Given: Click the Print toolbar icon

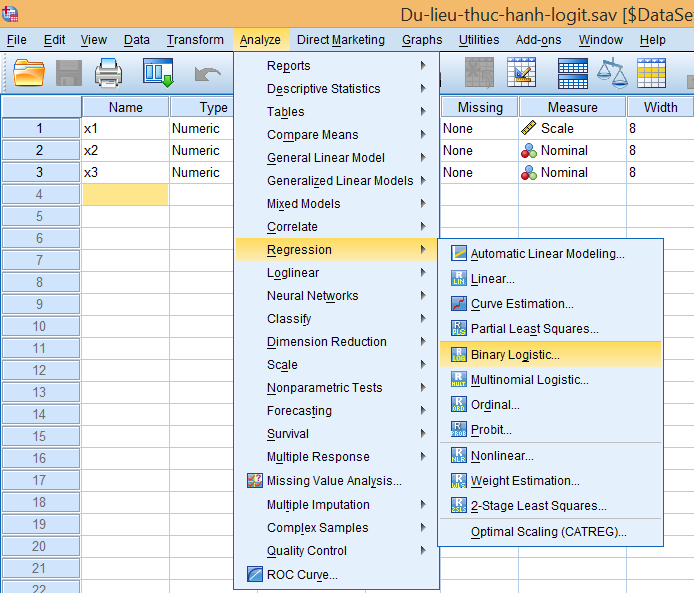Looking at the screenshot, I should coord(108,73).
